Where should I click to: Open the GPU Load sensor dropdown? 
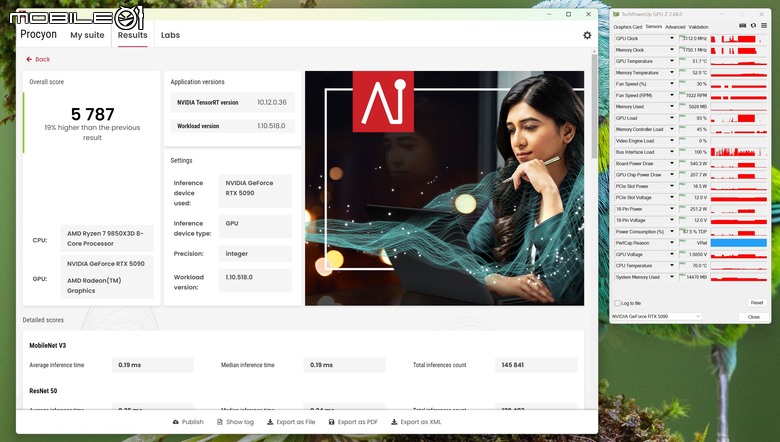[x=672, y=118]
